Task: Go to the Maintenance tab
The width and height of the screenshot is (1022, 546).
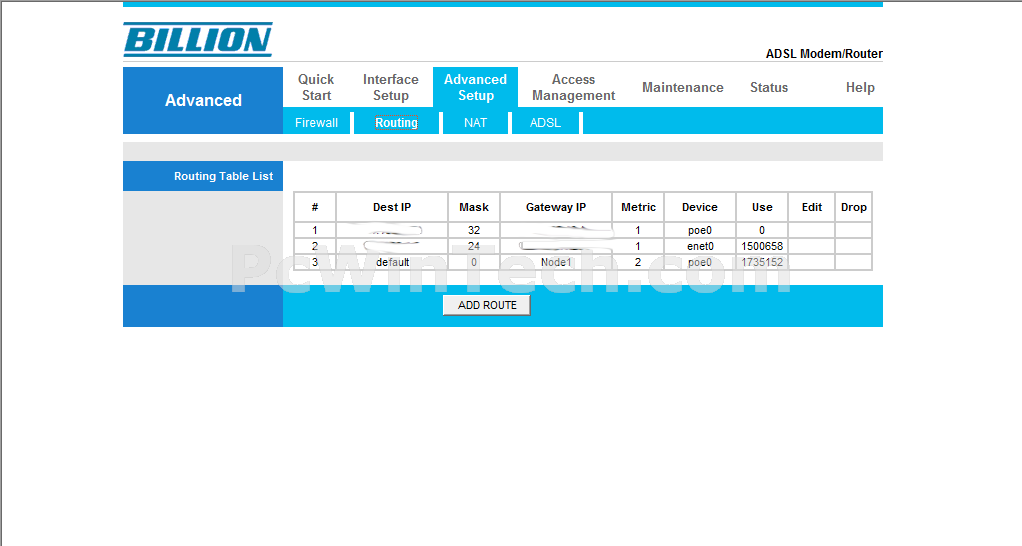Action: (x=682, y=87)
